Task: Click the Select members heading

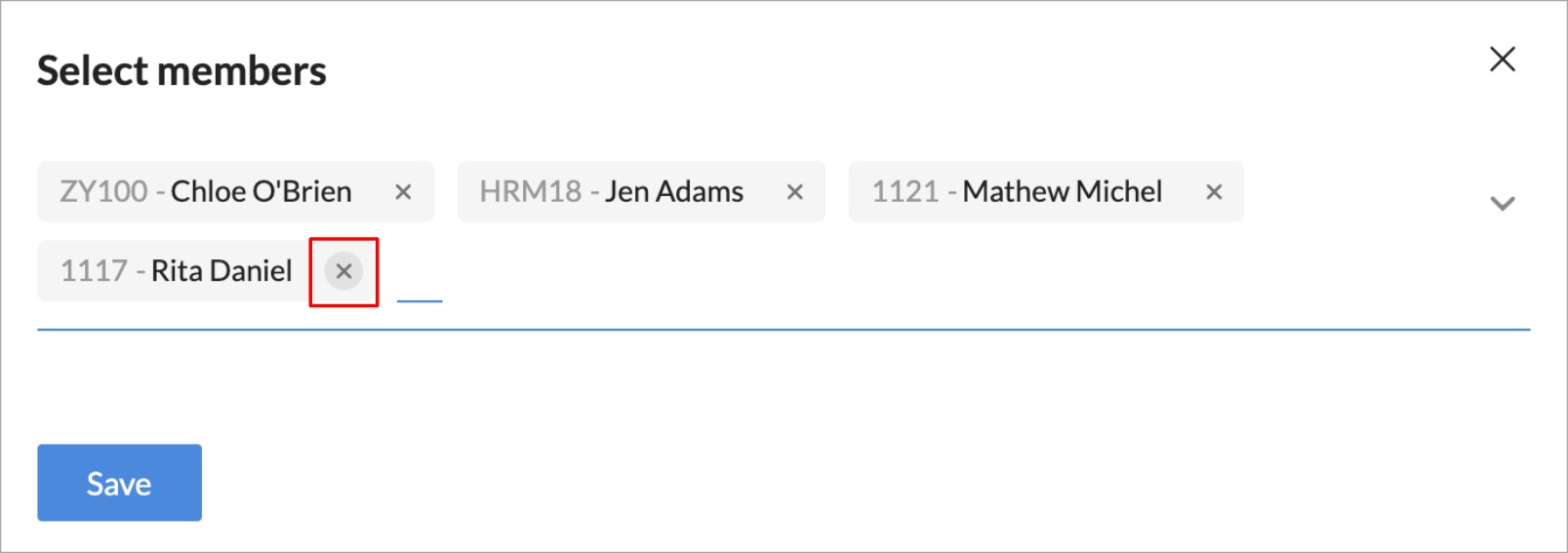Action: [x=181, y=71]
